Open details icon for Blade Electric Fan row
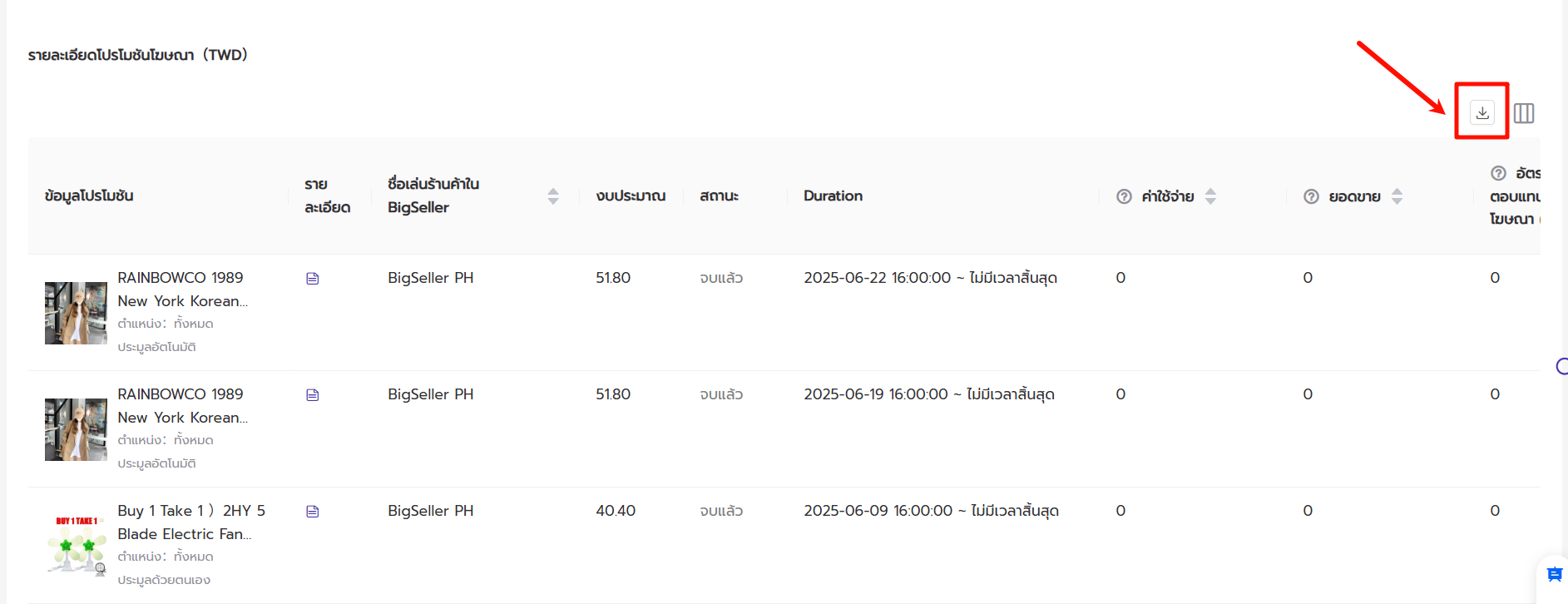1568x604 pixels. pos(313,512)
